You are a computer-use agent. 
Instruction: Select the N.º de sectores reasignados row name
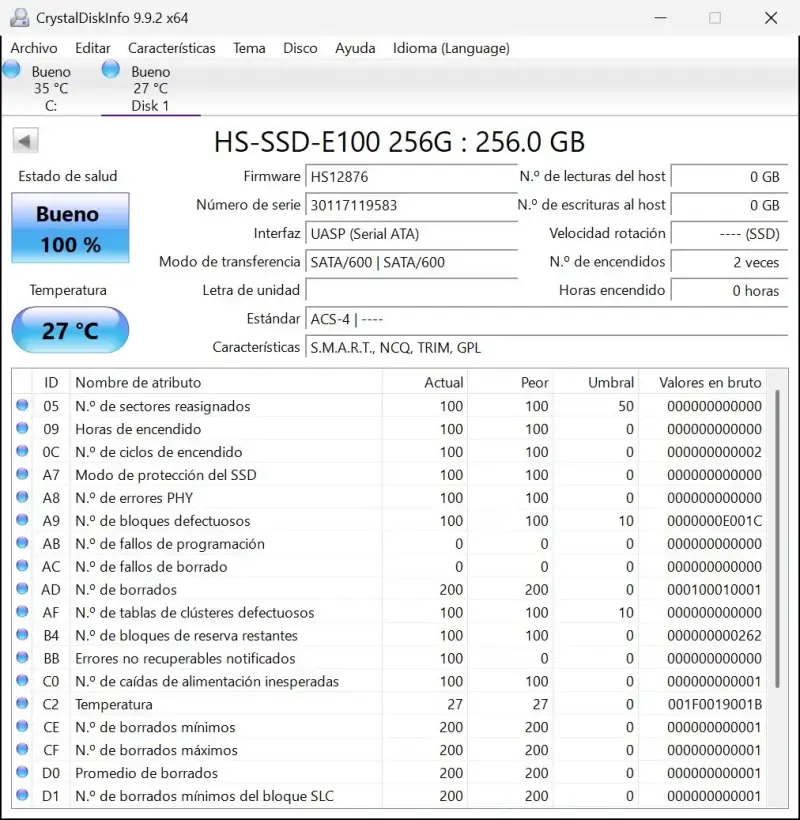click(x=163, y=406)
